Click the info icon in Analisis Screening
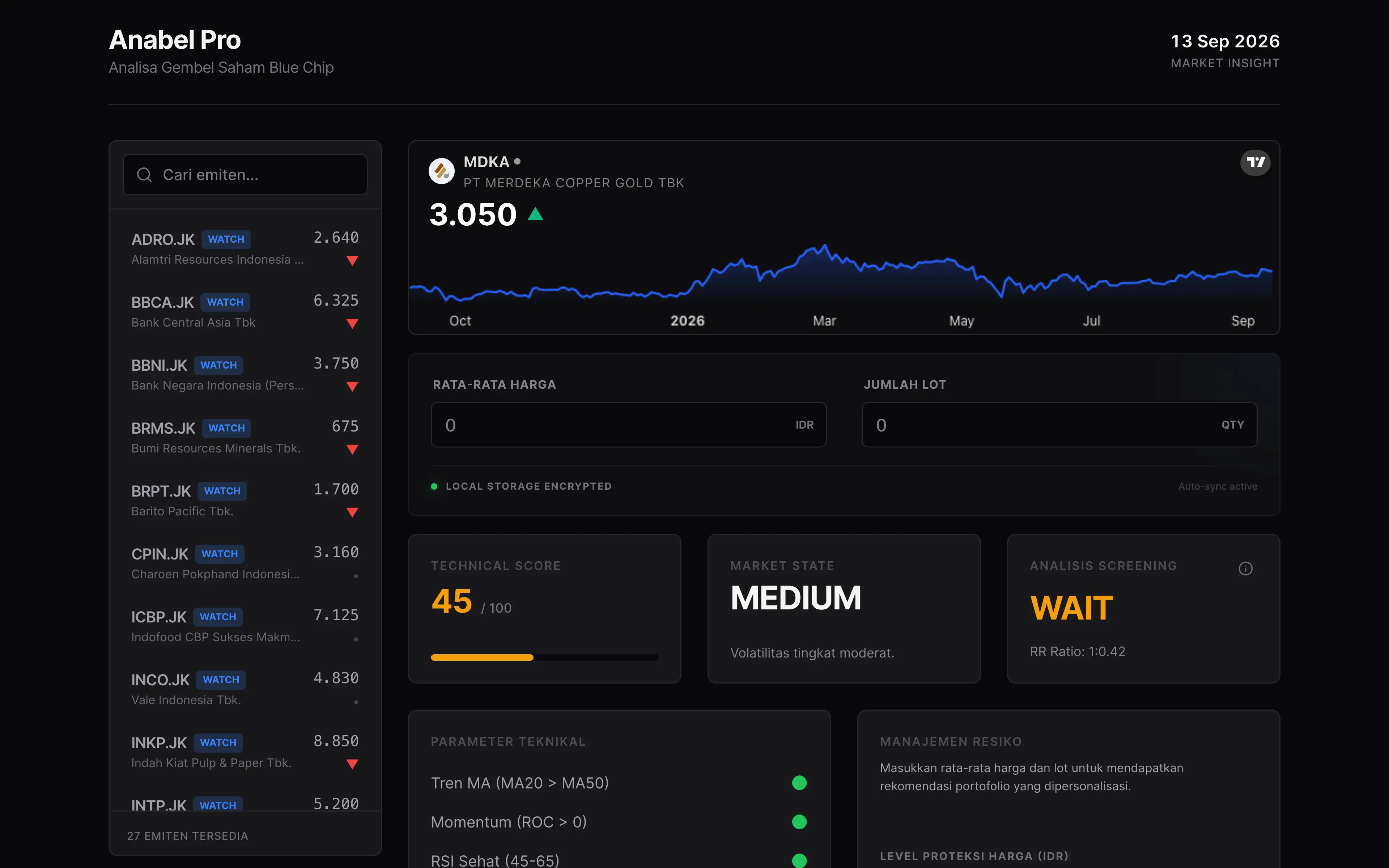Image resolution: width=1389 pixels, height=868 pixels. tap(1245, 568)
